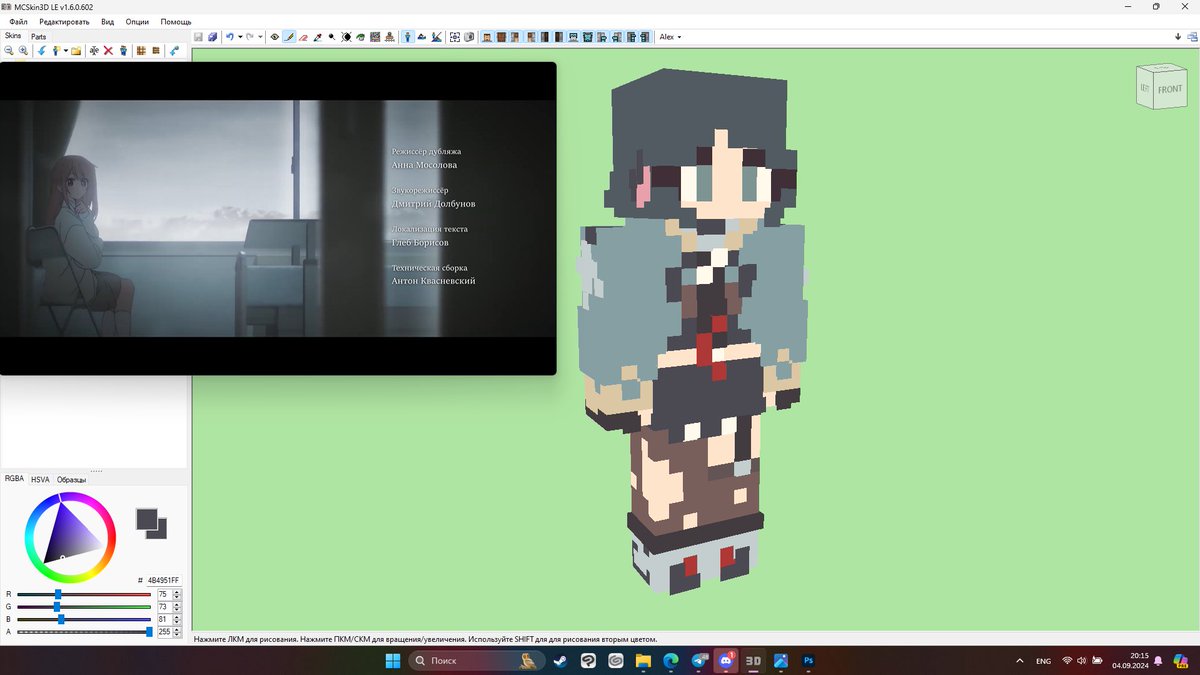Click the yellow folder icon in skins toolbar
The height and width of the screenshot is (675, 1200).
(76, 50)
